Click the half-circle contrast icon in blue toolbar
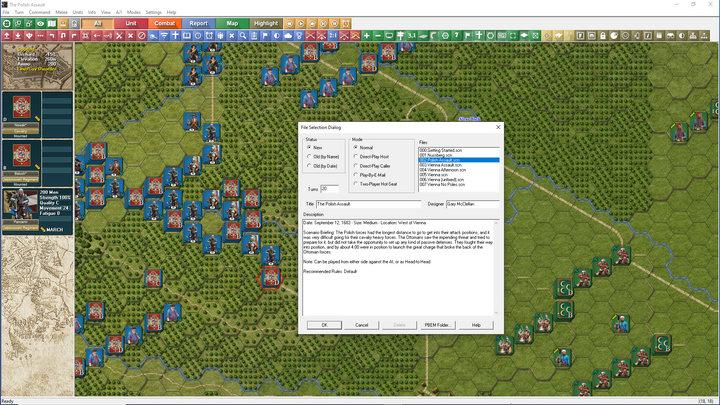This screenshot has height=405, width=720. coord(277,35)
